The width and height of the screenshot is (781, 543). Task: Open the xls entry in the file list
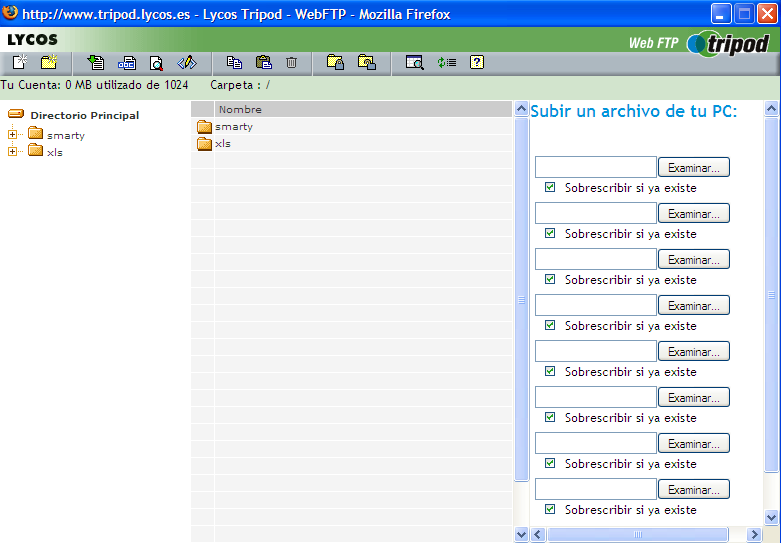(223, 143)
